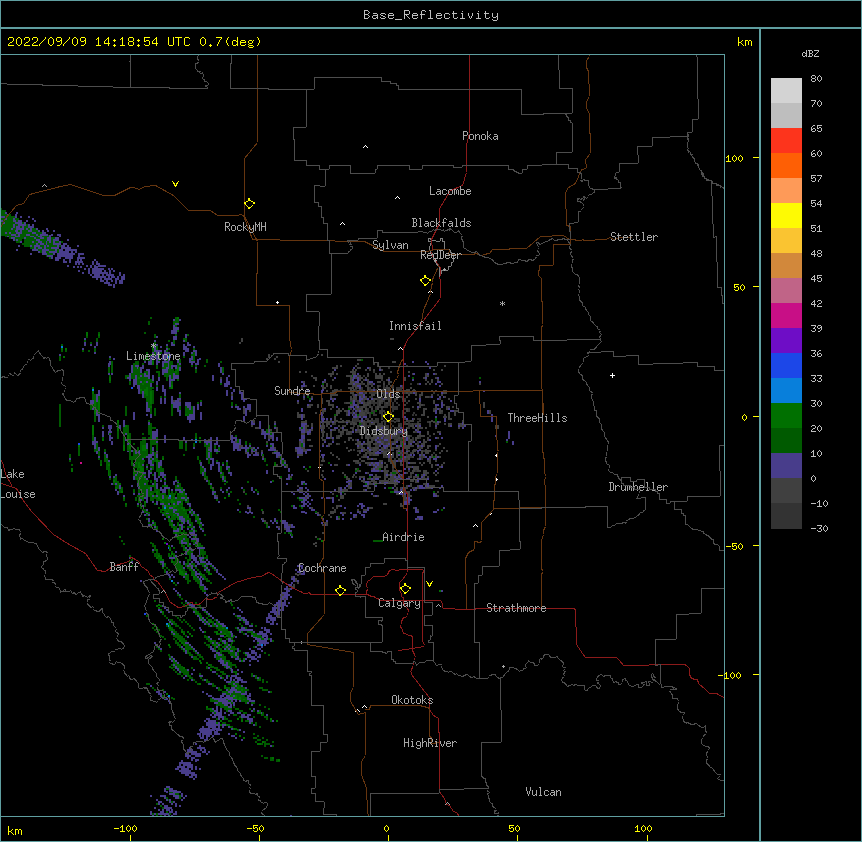This screenshot has height=842, width=862.
Task: Pick the light blue 30-33 dBZ legend swatch
Action: [x=786, y=391]
